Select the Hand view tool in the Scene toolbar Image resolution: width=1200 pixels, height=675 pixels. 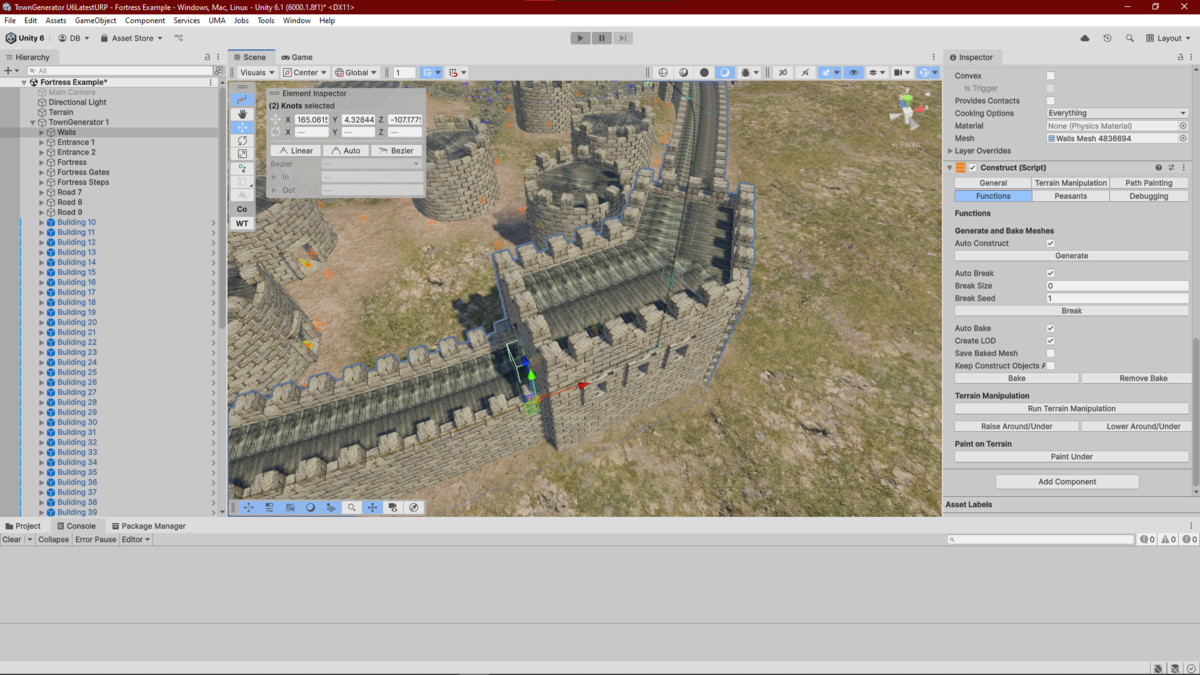242,114
